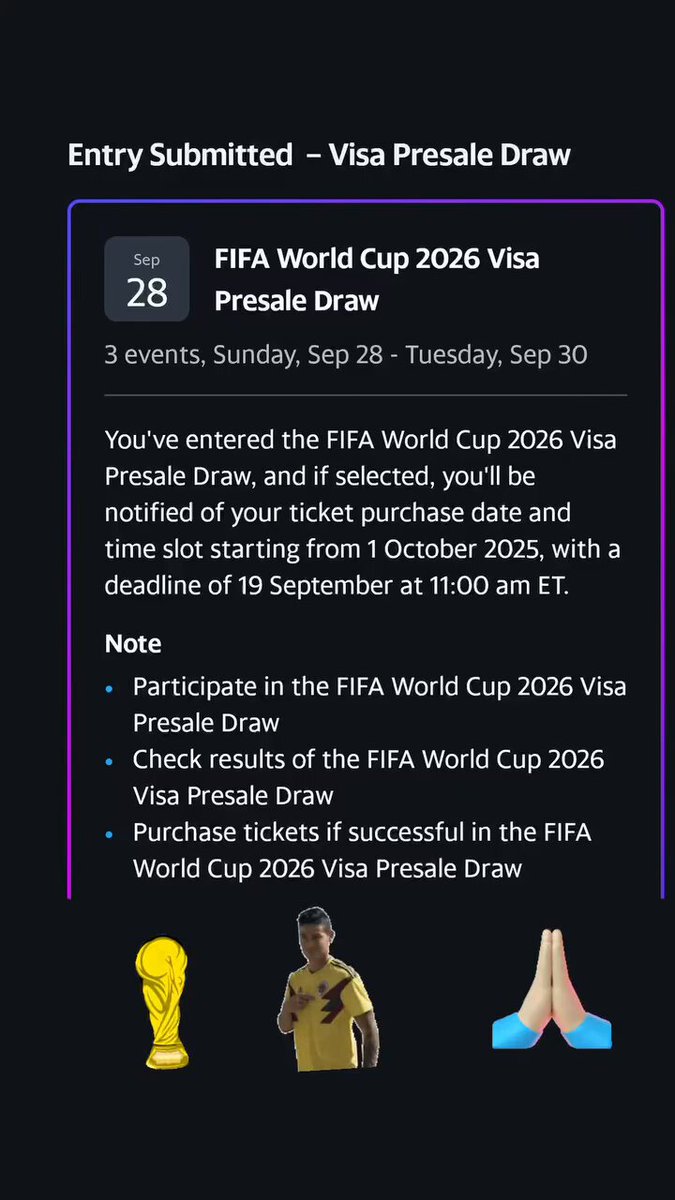Click the horizontal divider below the event dates
Screen dimensions: 675x1200
366,395
